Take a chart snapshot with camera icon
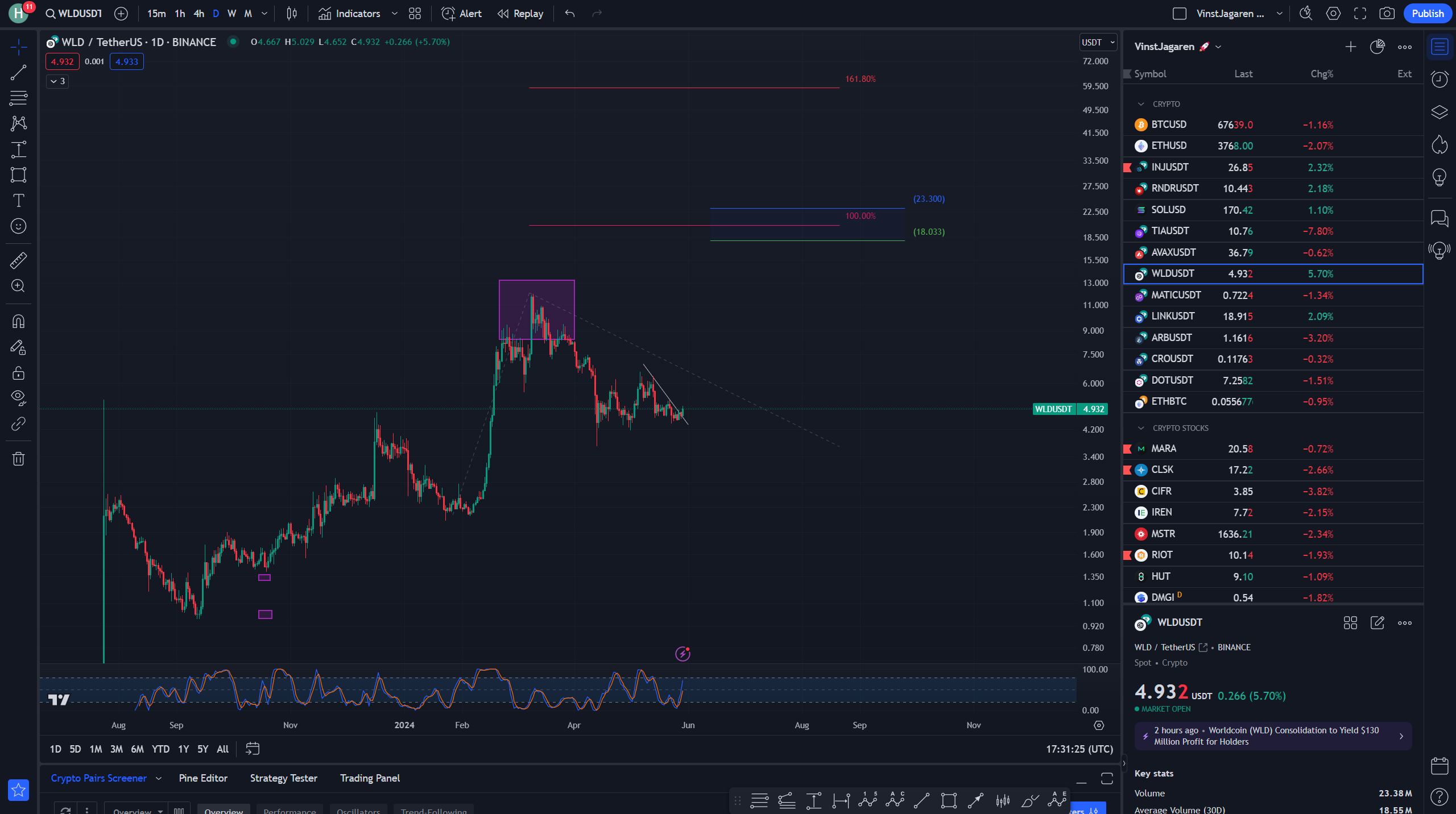The height and width of the screenshot is (814, 1456). click(1387, 14)
